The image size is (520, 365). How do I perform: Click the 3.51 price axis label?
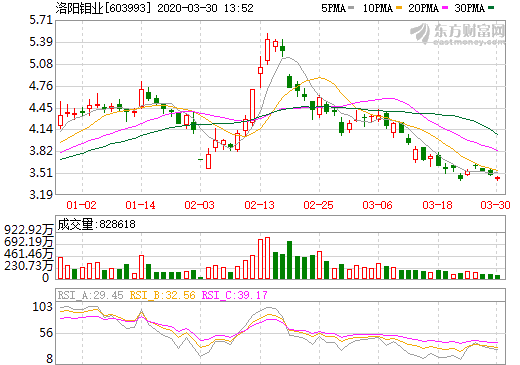[x=41, y=173]
